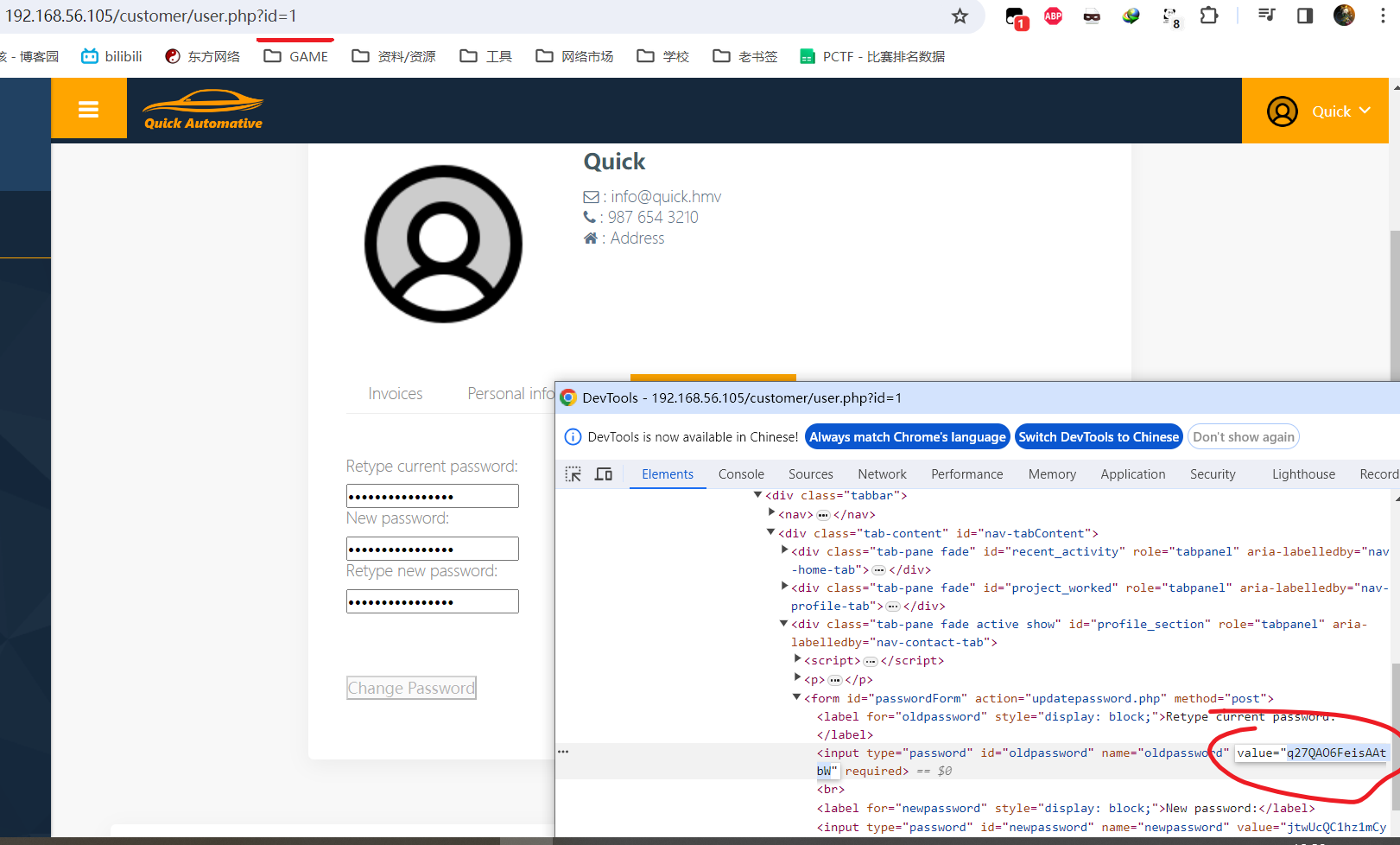Switch to the Memory tab
The height and width of the screenshot is (845, 1400).
coord(1052,473)
